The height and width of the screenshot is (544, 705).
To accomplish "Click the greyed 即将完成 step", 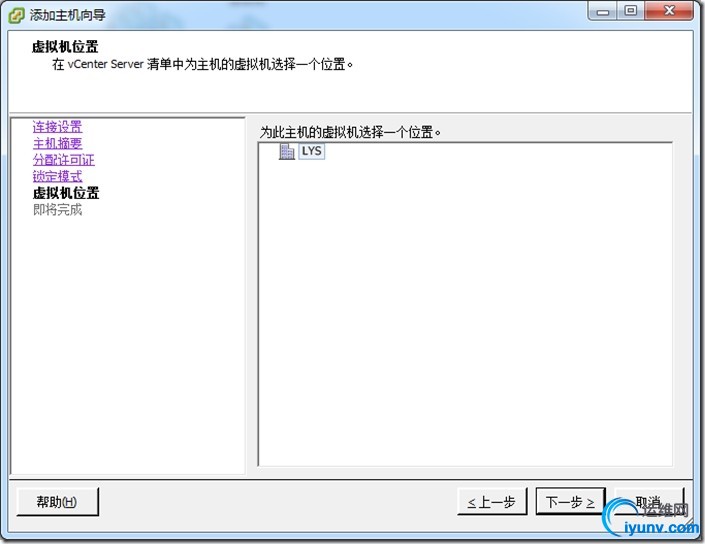I will tap(58, 210).
